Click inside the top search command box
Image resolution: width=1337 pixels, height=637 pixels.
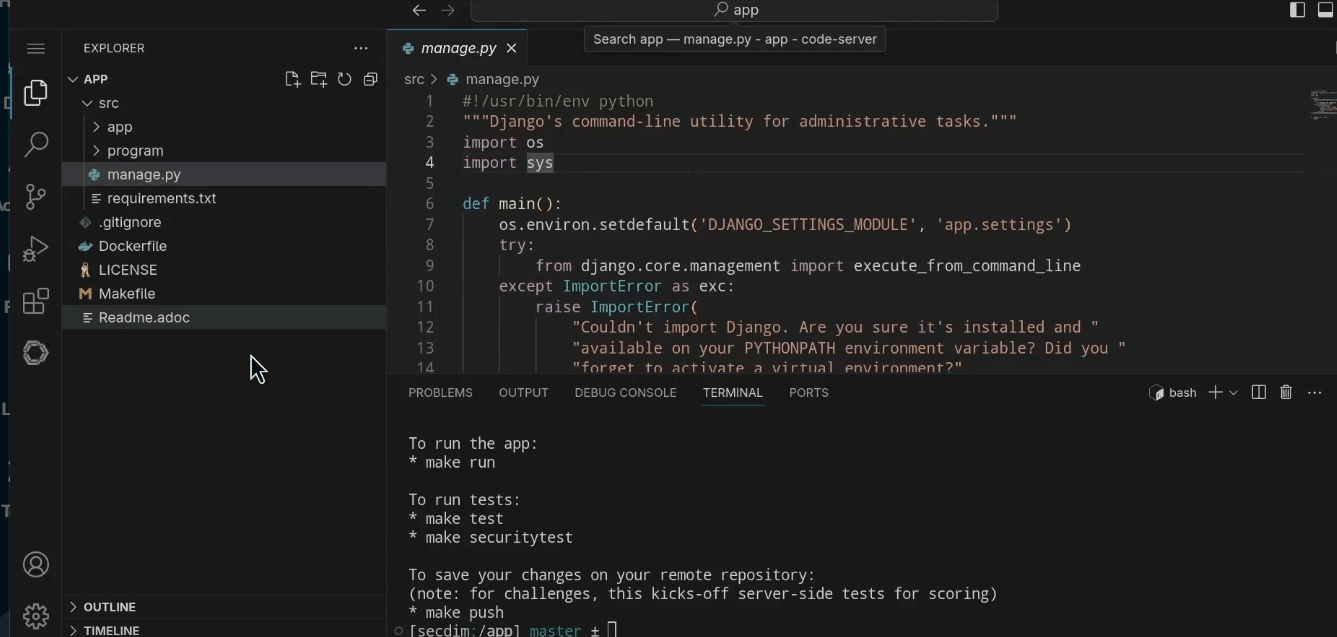[x=736, y=10]
